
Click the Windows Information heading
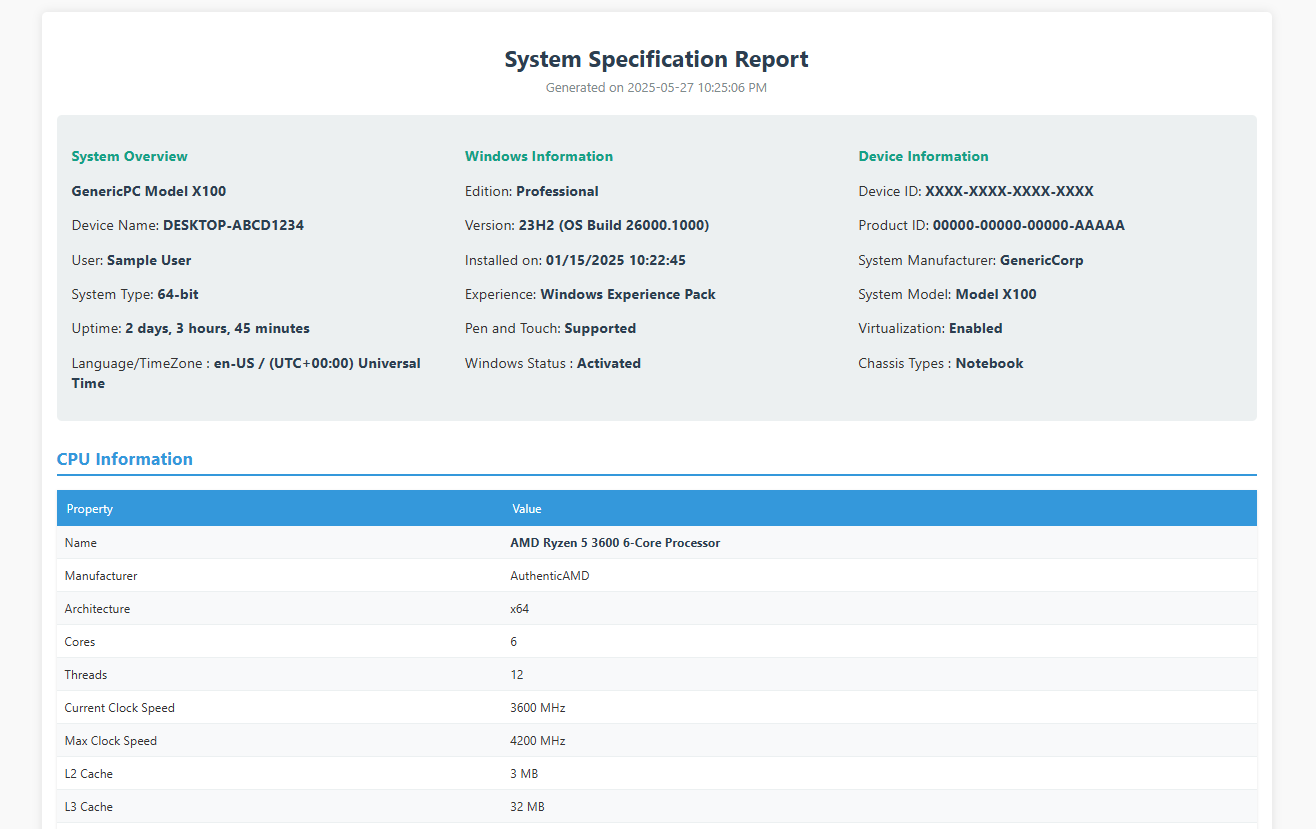click(539, 156)
